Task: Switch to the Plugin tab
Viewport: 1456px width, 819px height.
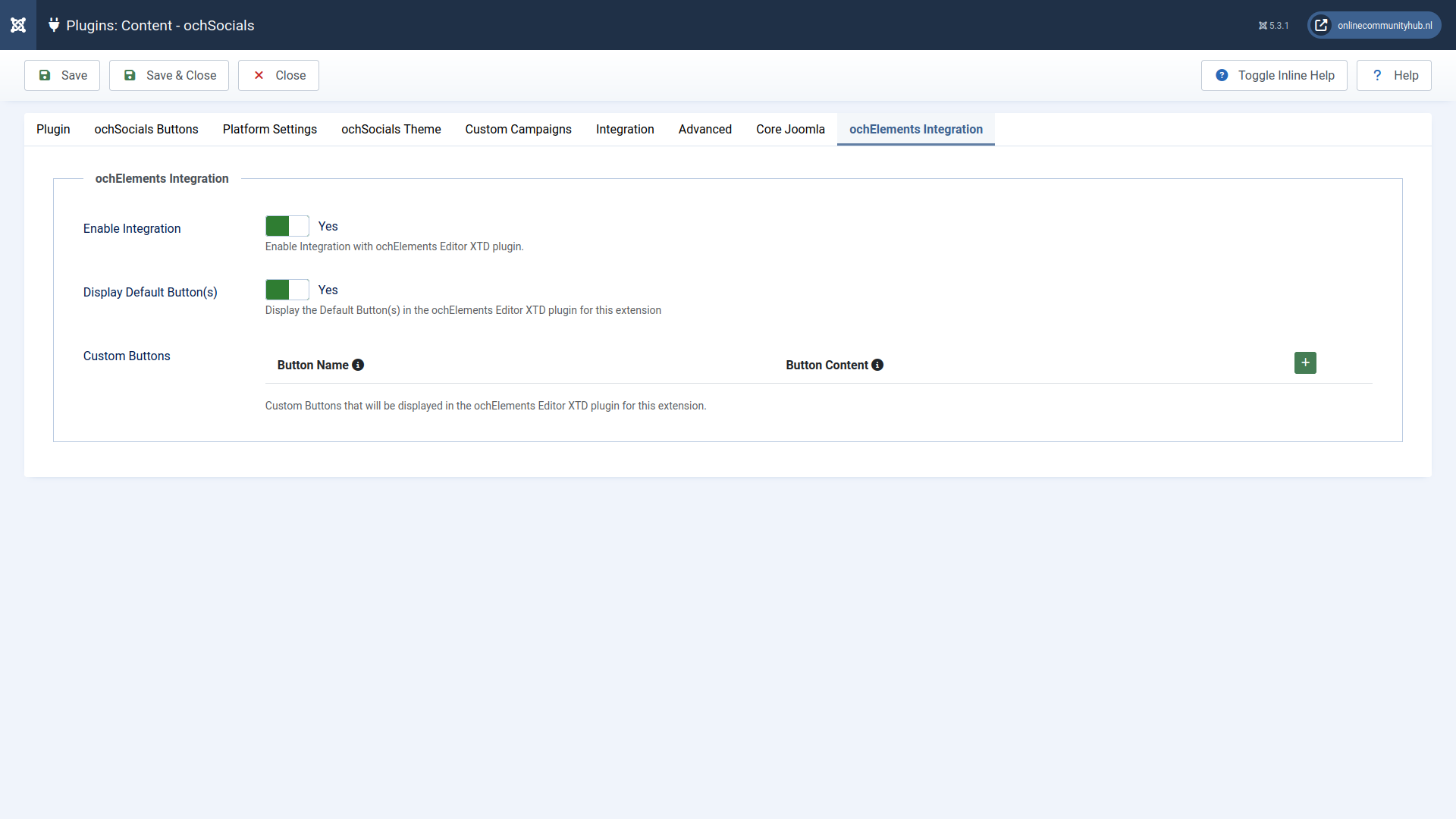Action: click(53, 129)
